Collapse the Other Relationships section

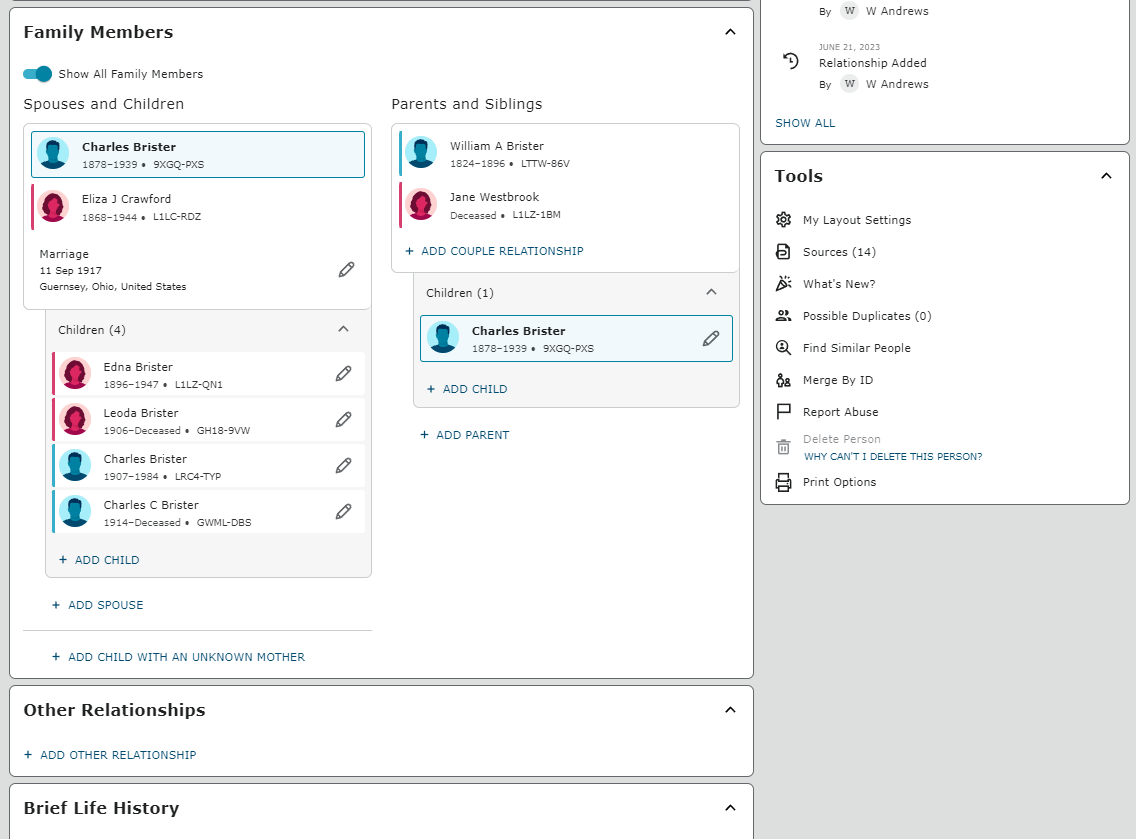(x=730, y=710)
